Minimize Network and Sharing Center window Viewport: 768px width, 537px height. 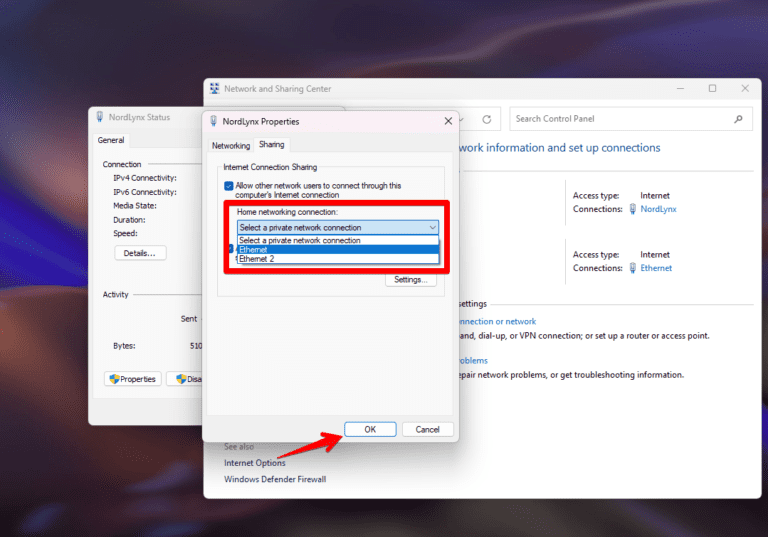click(680, 89)
